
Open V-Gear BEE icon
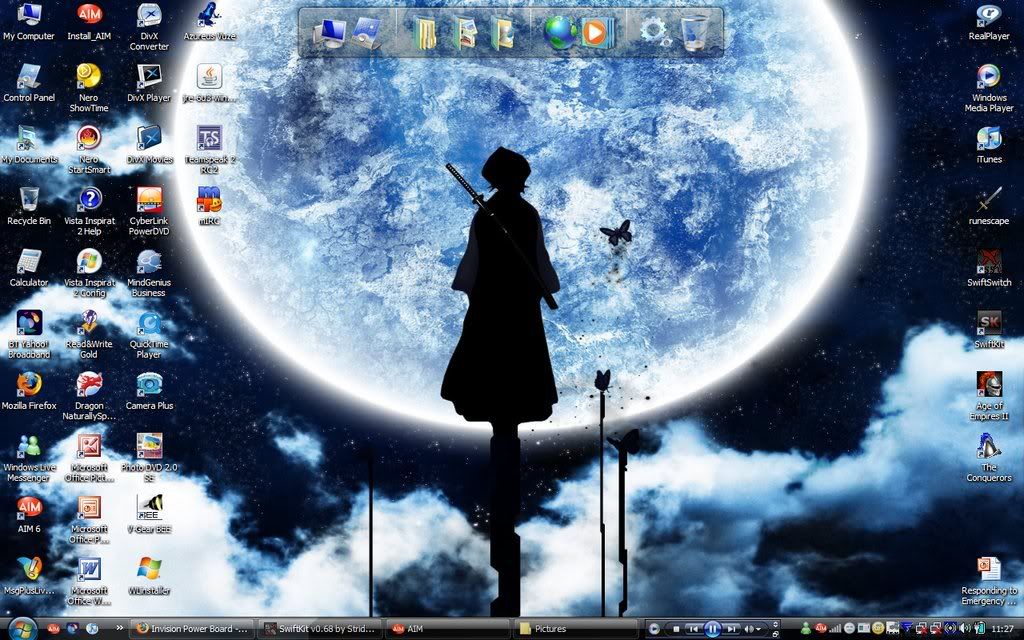pos(149,515)
